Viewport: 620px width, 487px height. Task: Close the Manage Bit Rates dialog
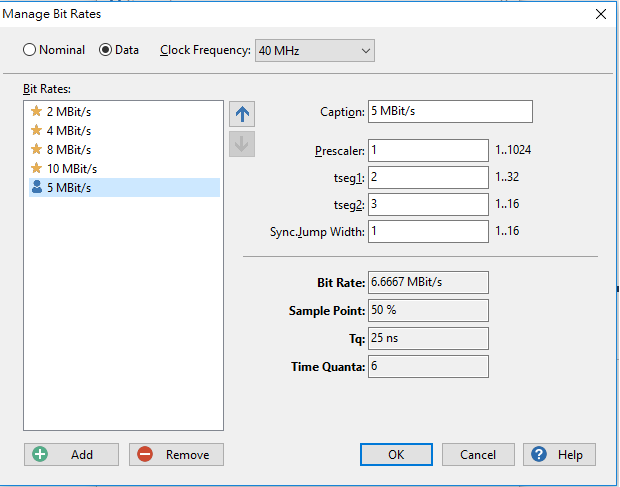click(601, 14)
